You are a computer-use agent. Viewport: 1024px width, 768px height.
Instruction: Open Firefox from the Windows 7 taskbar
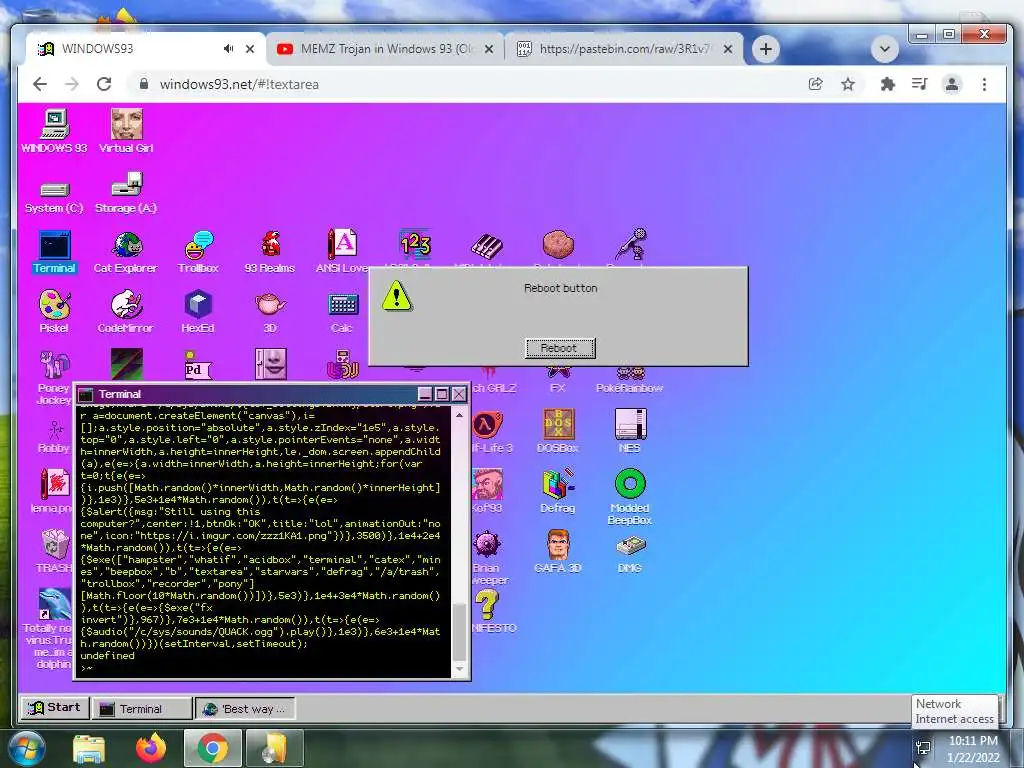pos(151,748)
